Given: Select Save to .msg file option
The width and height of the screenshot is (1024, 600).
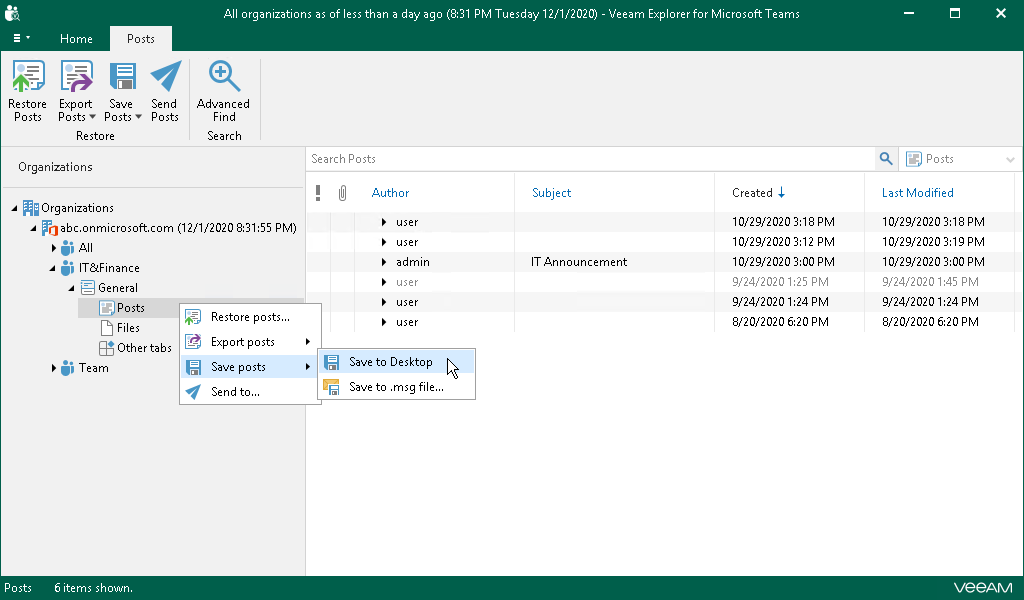Looking at the screenshot, I should pyautogui.click(x=395, y=387).
